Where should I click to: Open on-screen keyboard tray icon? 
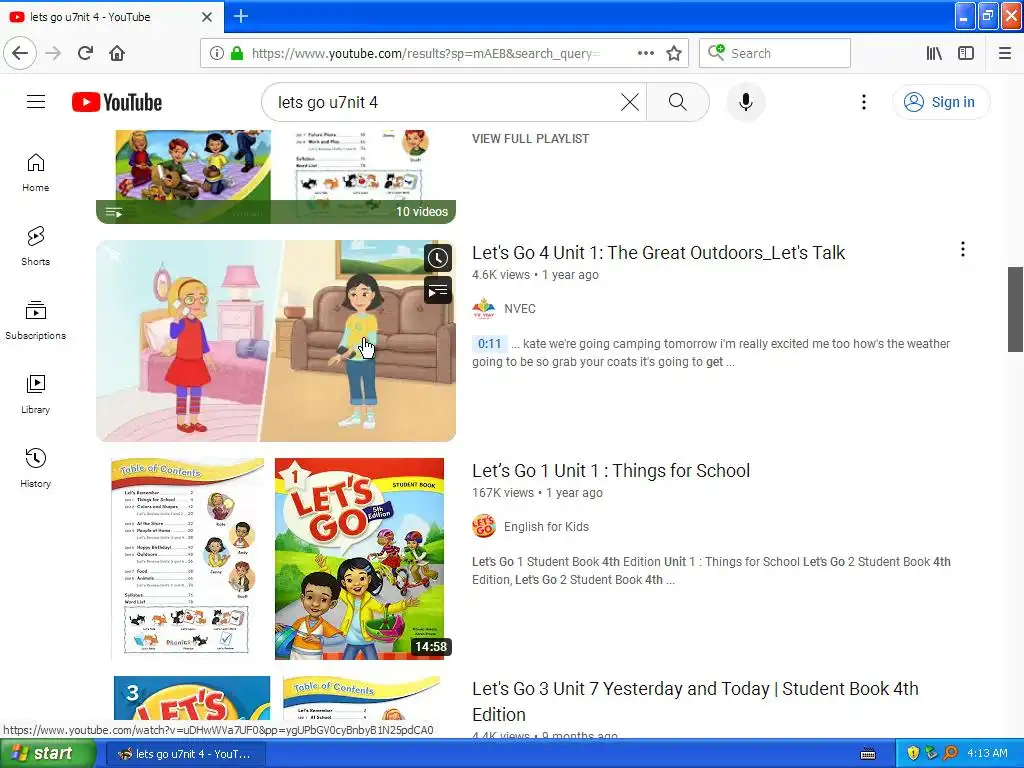point(868,754)
